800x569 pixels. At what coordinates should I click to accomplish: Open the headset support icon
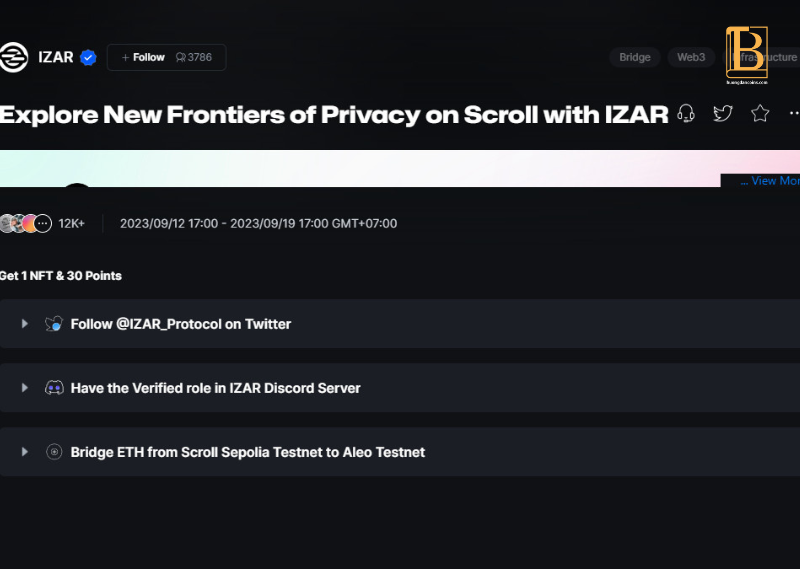coord(686,113)
